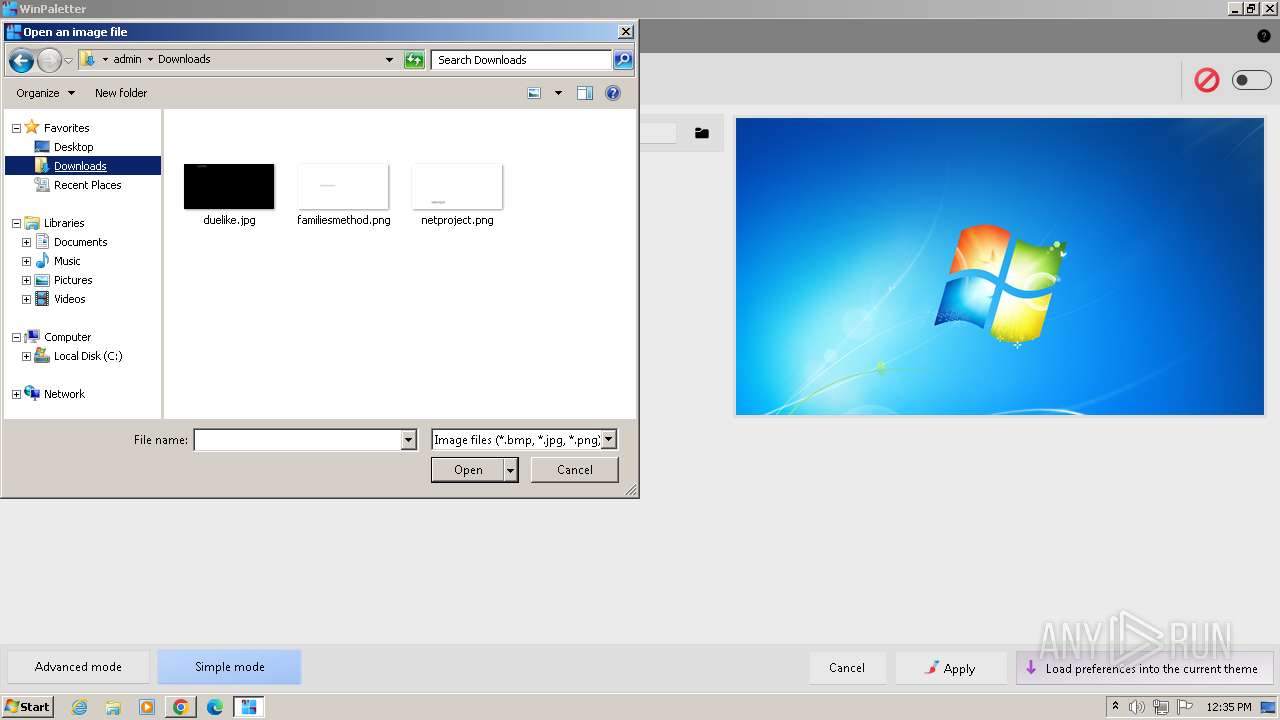Viewport: 1280px width, 720px height.
Task: Open the Start menu
Action: 28,707
